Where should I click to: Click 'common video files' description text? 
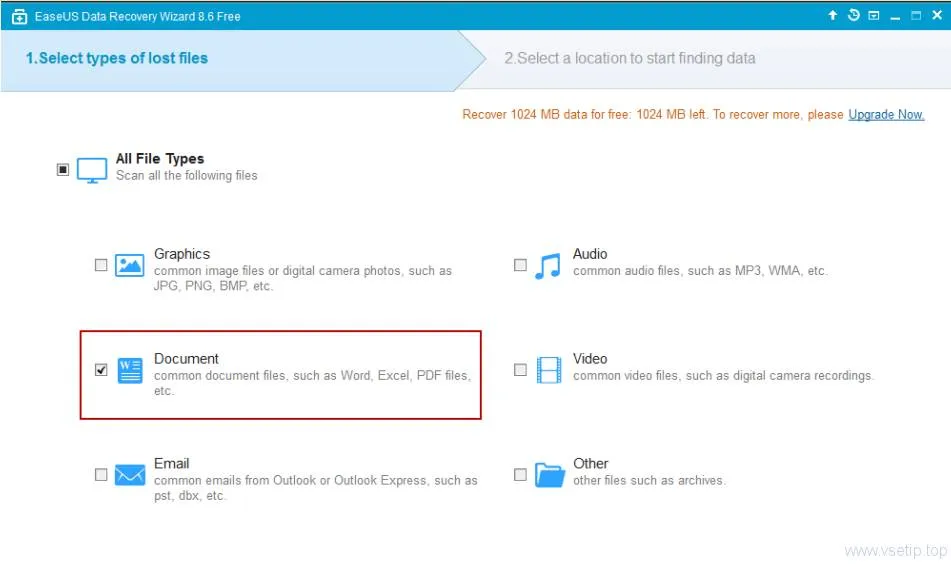[723, 376]
